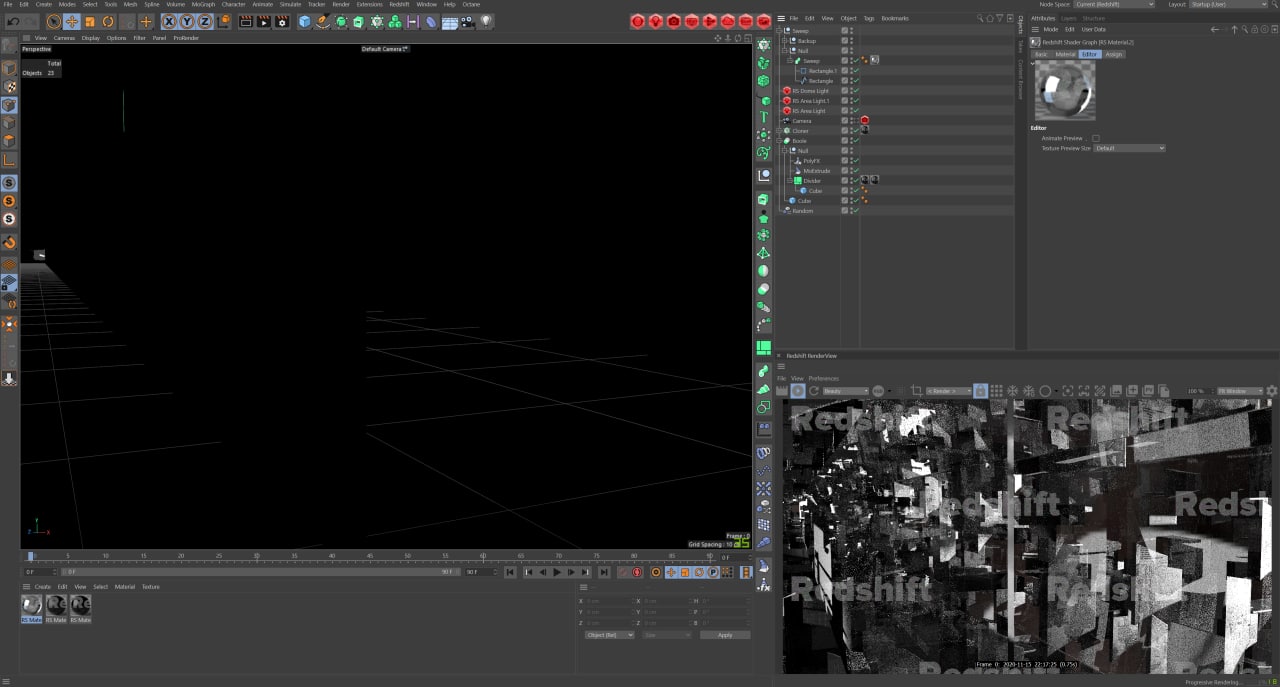Open RenderView Preferences menu
Screen dimensions: 1280x687
(x=824, y=378)
